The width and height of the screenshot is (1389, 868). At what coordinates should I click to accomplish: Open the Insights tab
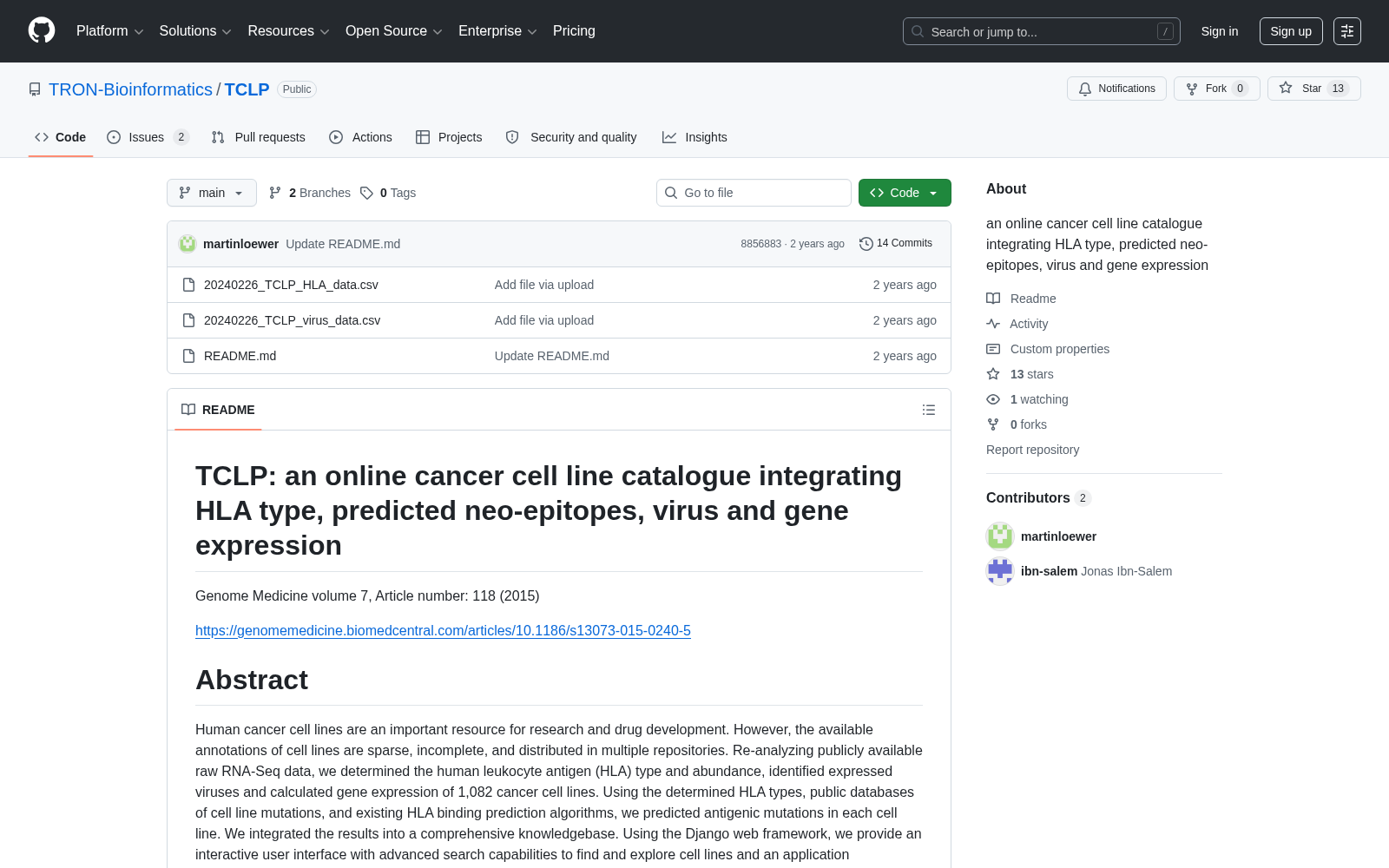coord(694,137)
